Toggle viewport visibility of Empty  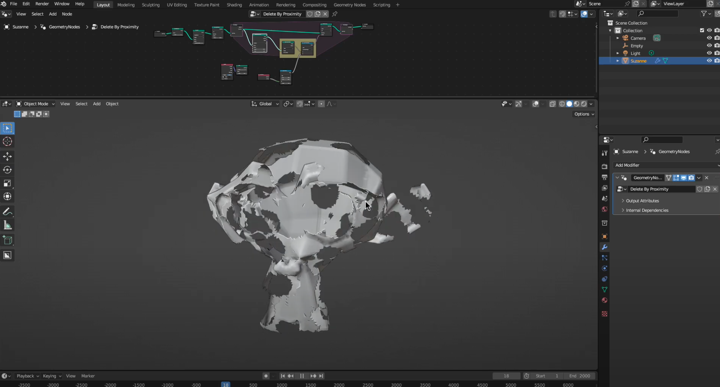coord(709,45)
